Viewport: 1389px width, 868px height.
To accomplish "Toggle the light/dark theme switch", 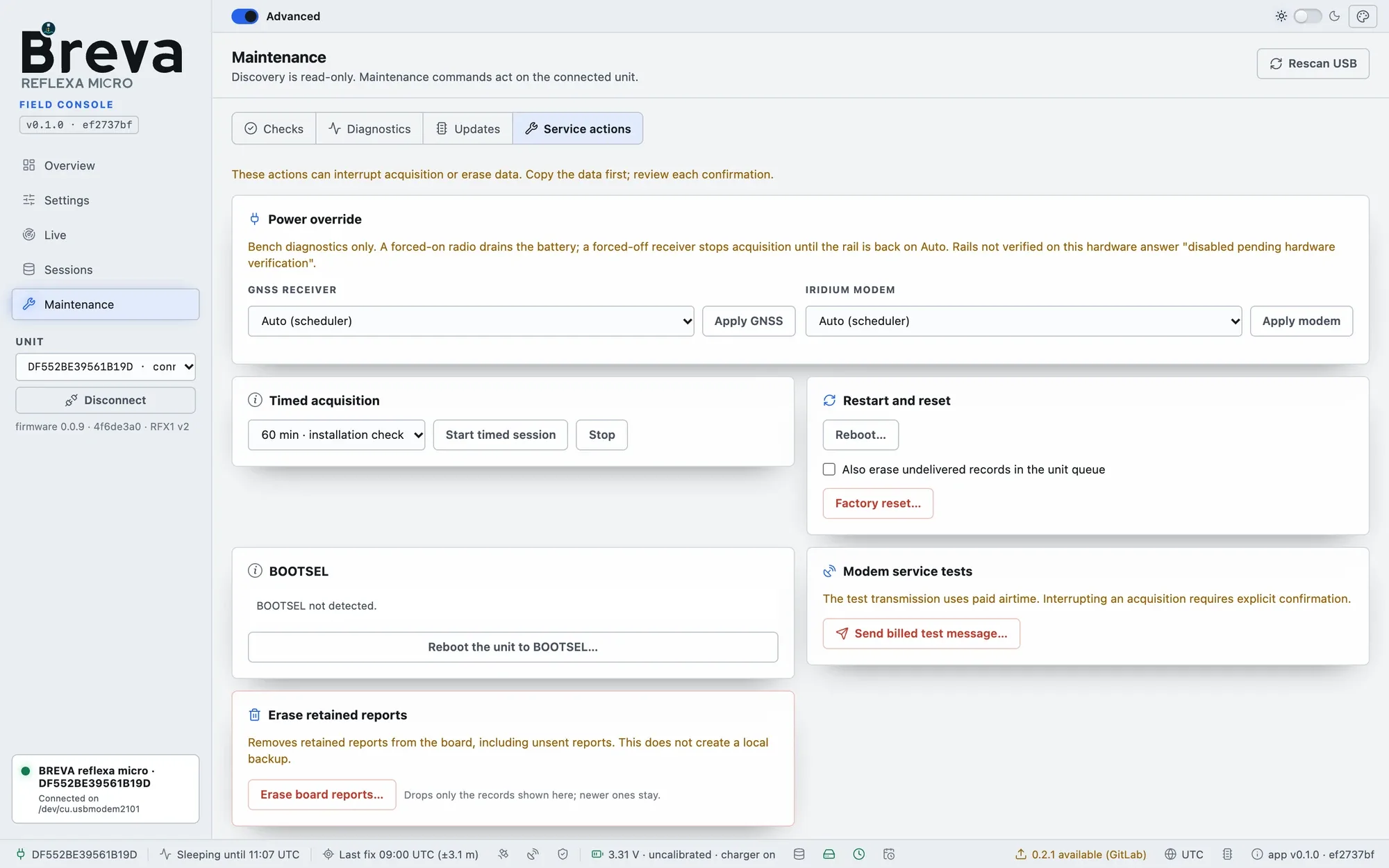I will click(x=1307, y=16).
